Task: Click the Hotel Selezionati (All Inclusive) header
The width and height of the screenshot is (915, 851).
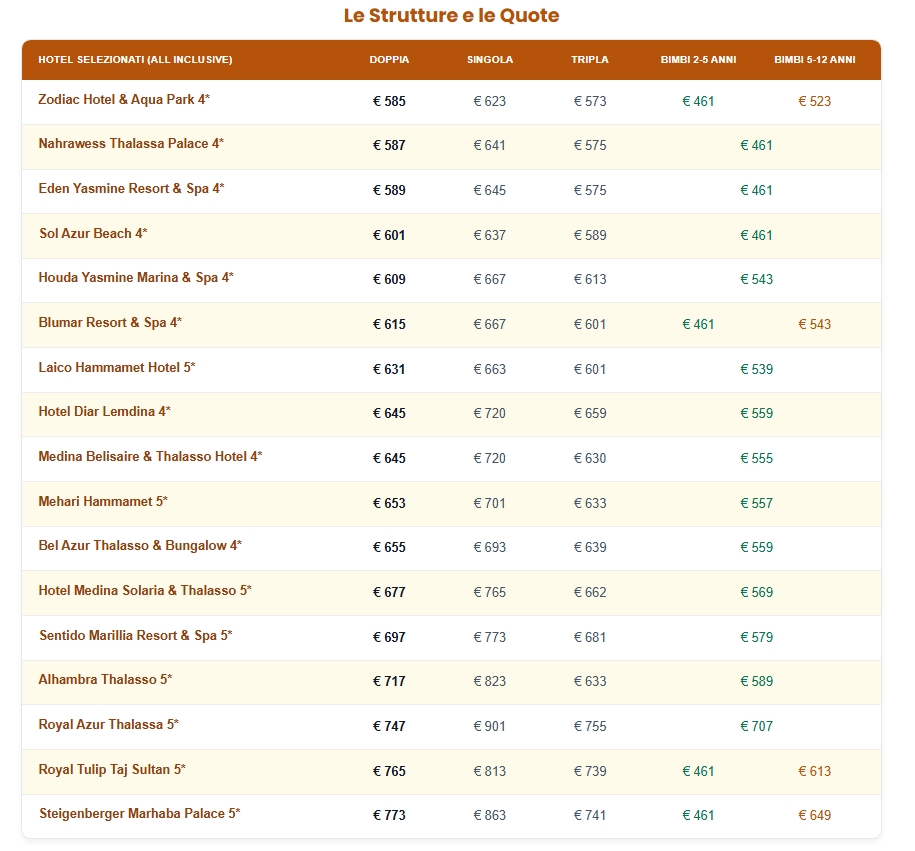Action: pos(135,60)
